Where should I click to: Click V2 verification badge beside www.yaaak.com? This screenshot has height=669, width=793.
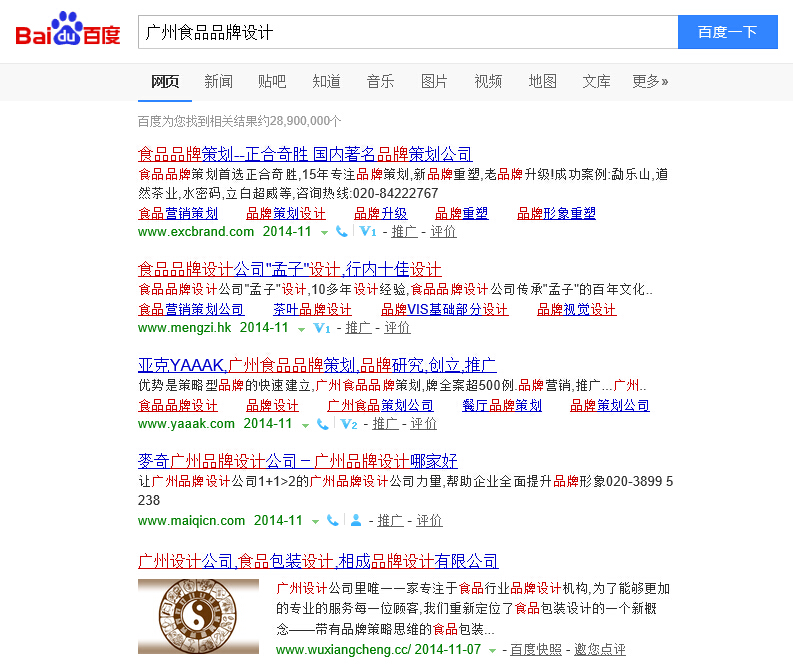[348, 424]
